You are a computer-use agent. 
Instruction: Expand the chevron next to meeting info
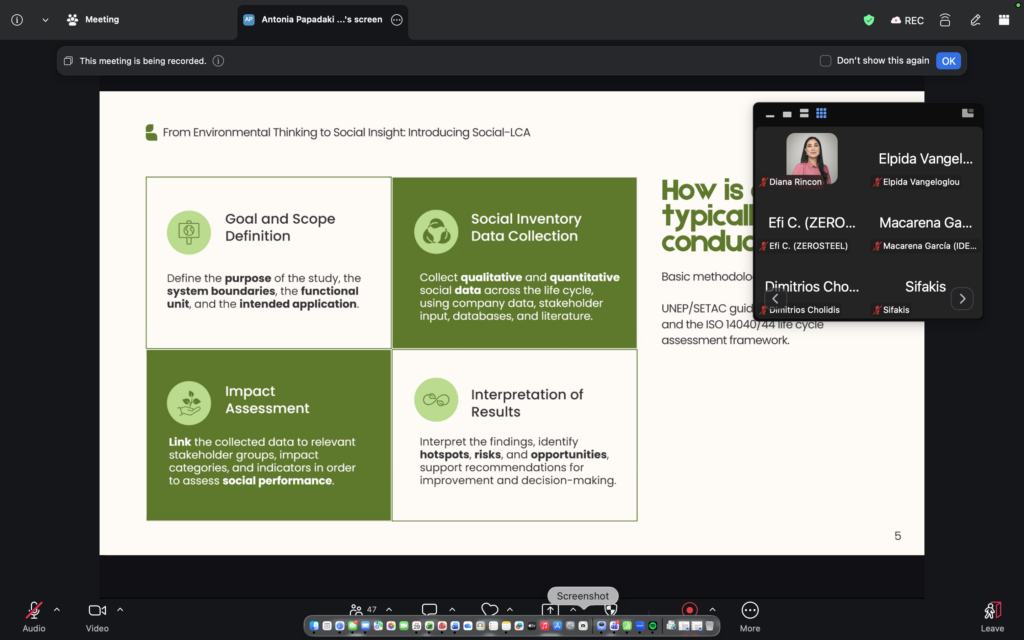[45, 20]
